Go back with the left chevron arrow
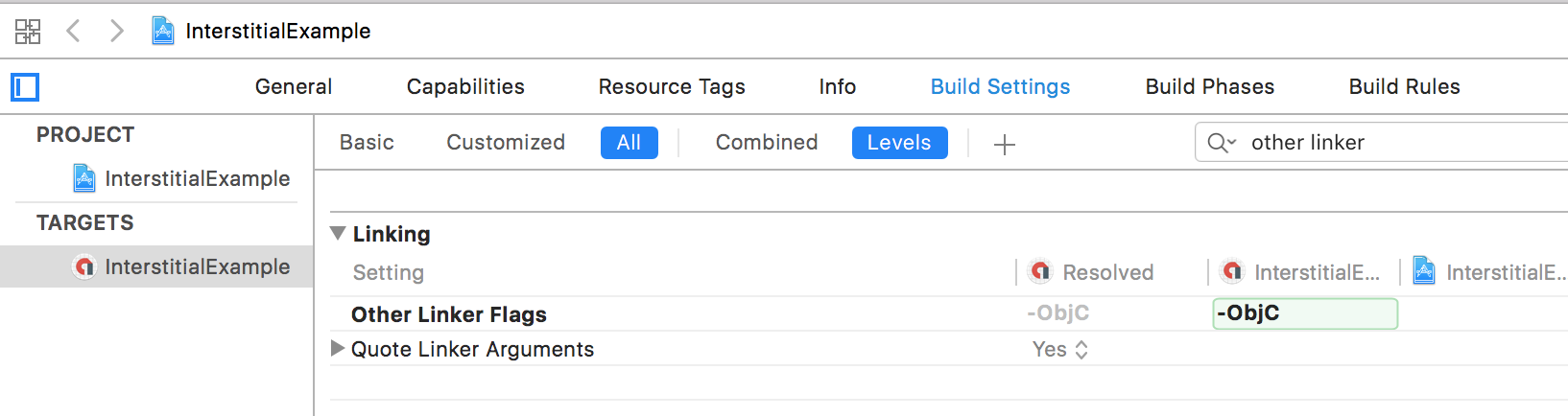 click(x=73, y=31)
